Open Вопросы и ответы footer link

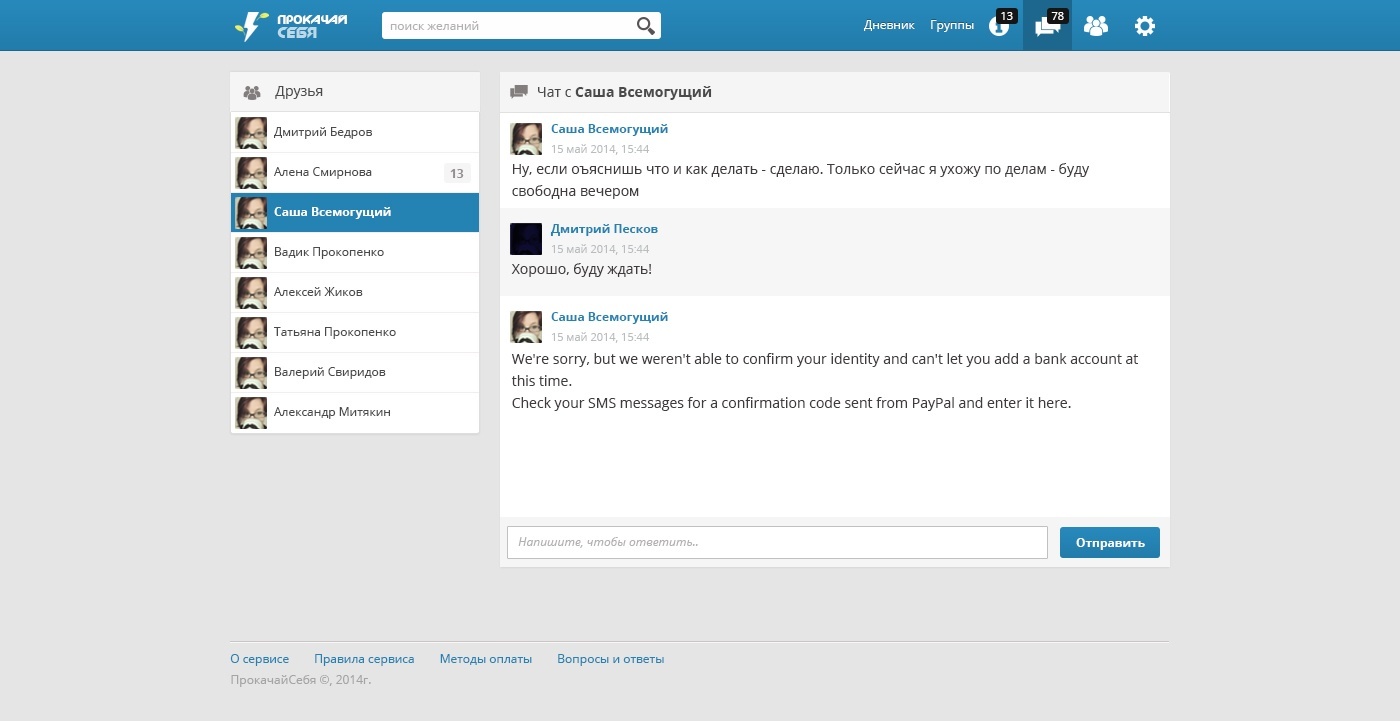pyautogui.click(x=610, y=659)
